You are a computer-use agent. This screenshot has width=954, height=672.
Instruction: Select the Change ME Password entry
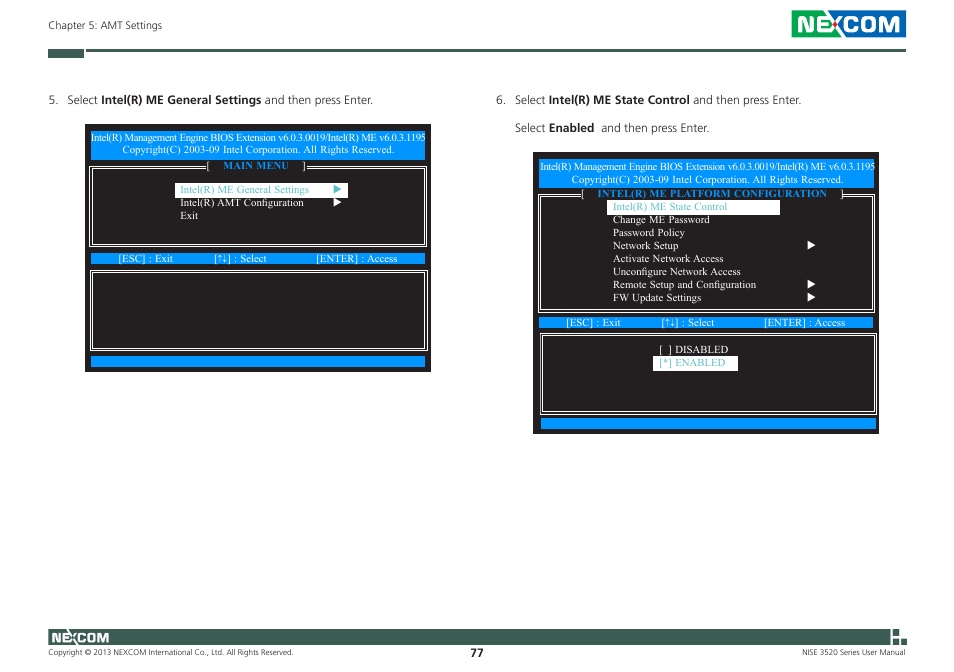pos(661,220)
